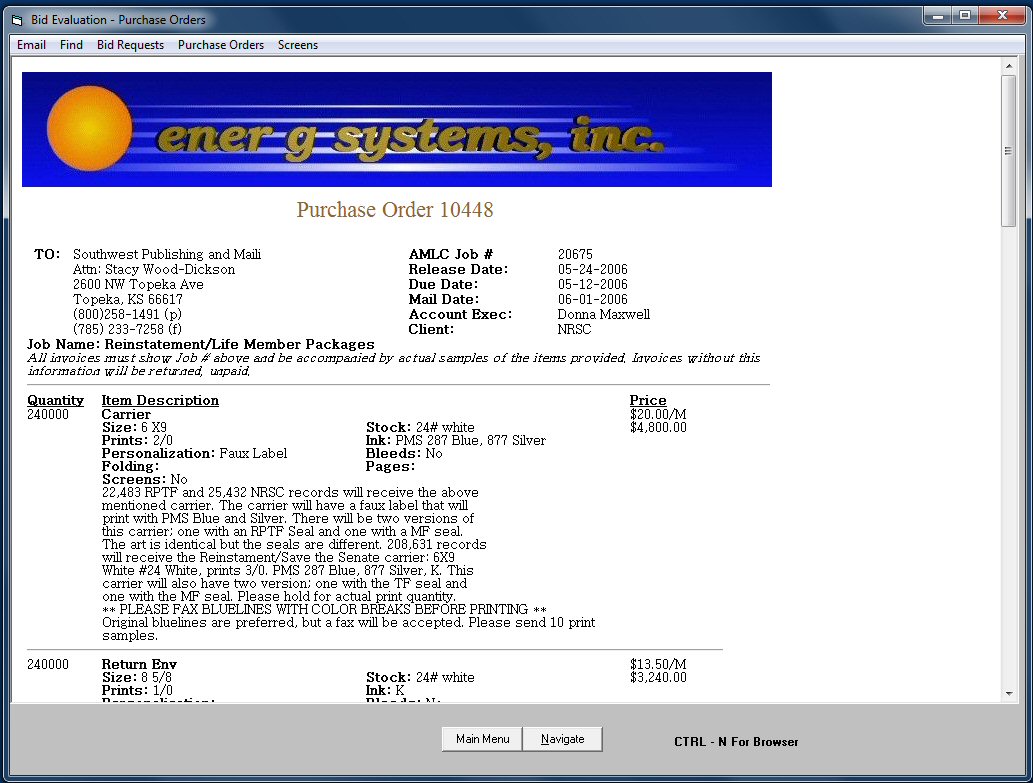
Task: Open the Find menu
Action: click(x=71, y=45)
